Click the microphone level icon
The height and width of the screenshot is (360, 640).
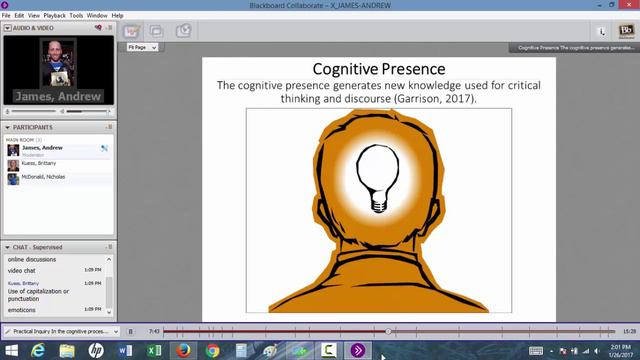pos(7,111)
